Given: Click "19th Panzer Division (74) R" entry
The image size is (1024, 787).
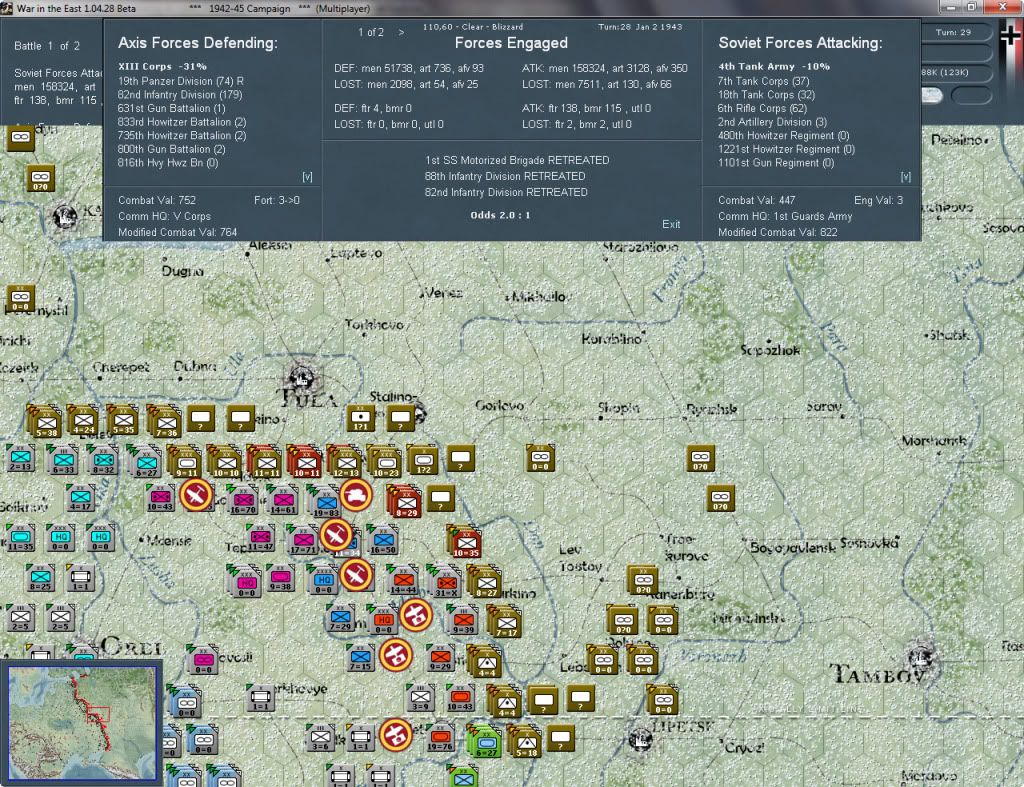Looking at the screenshot, I should [181, 81].
